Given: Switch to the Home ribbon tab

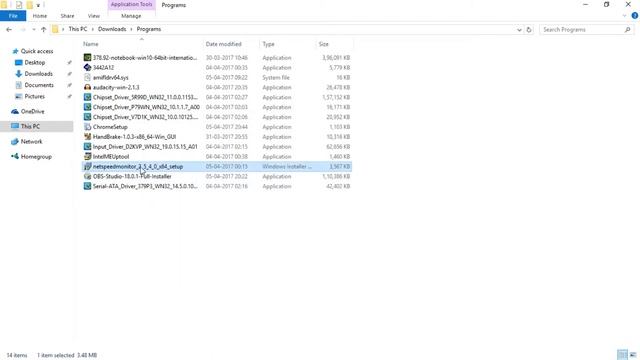Looking at the screenshot, I should pyautogui.click(x=40, y=16).
